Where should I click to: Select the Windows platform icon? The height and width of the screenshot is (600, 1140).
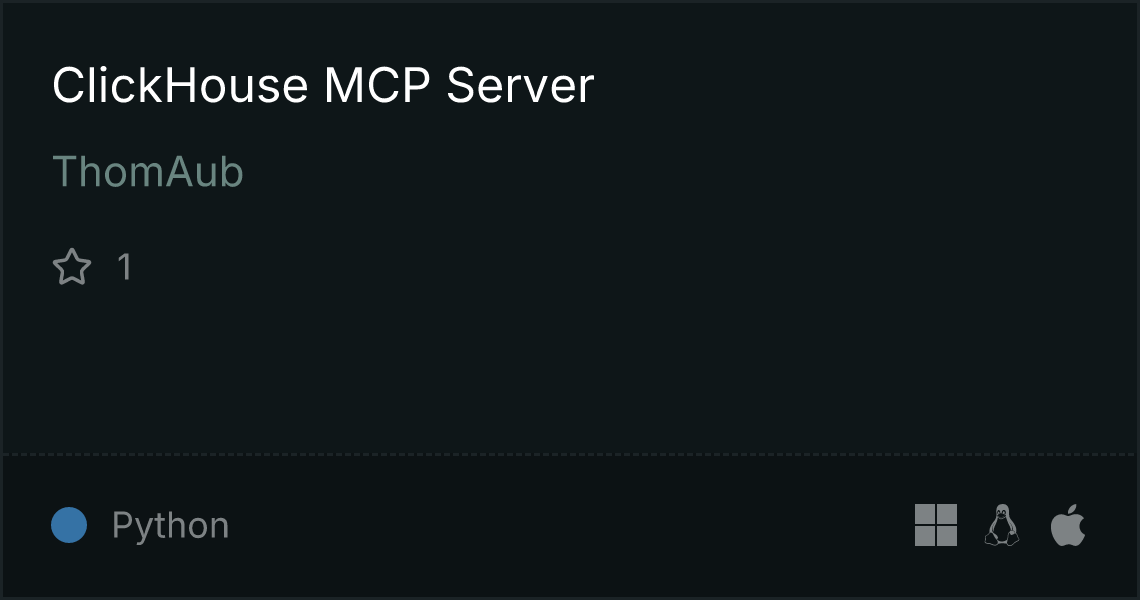tap(936, 525)
